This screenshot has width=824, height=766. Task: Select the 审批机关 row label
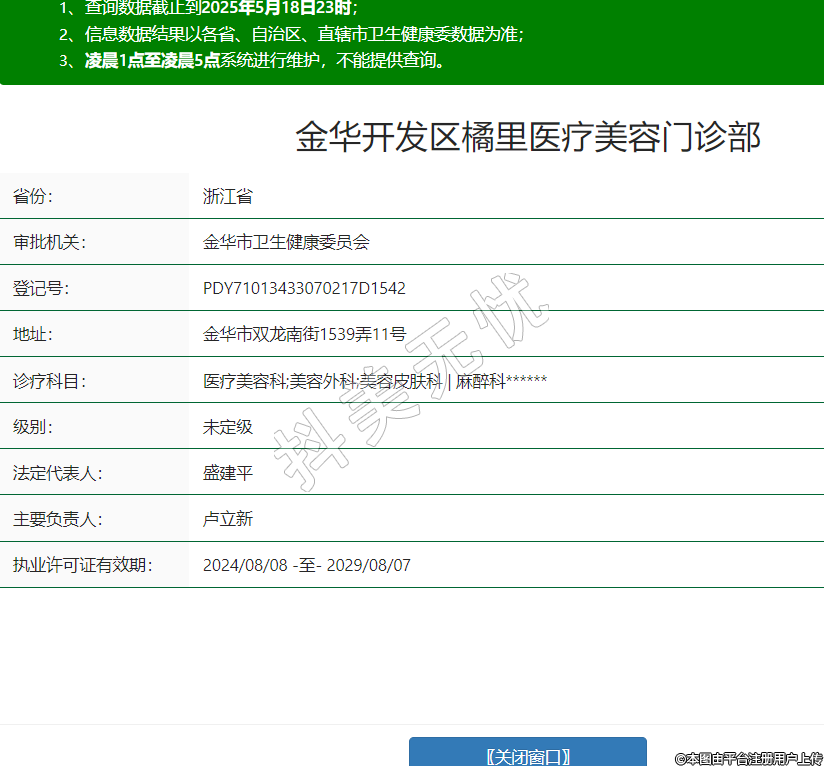pyautogui.click(x=49, y=242)
